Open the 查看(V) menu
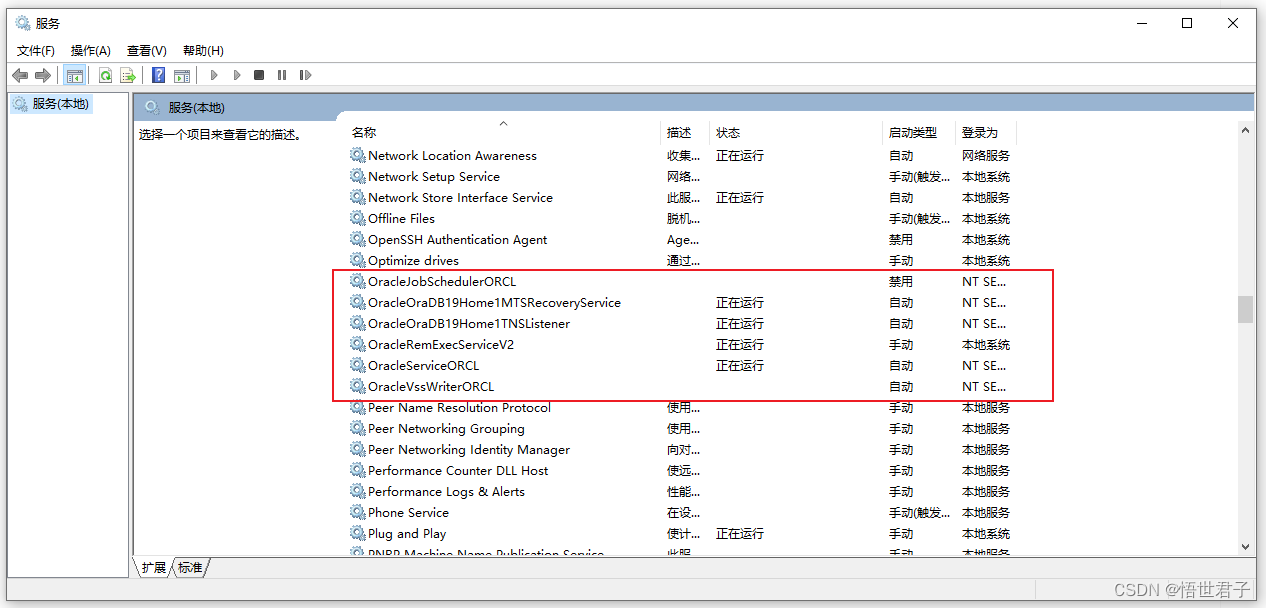 (x=147, y=50)
